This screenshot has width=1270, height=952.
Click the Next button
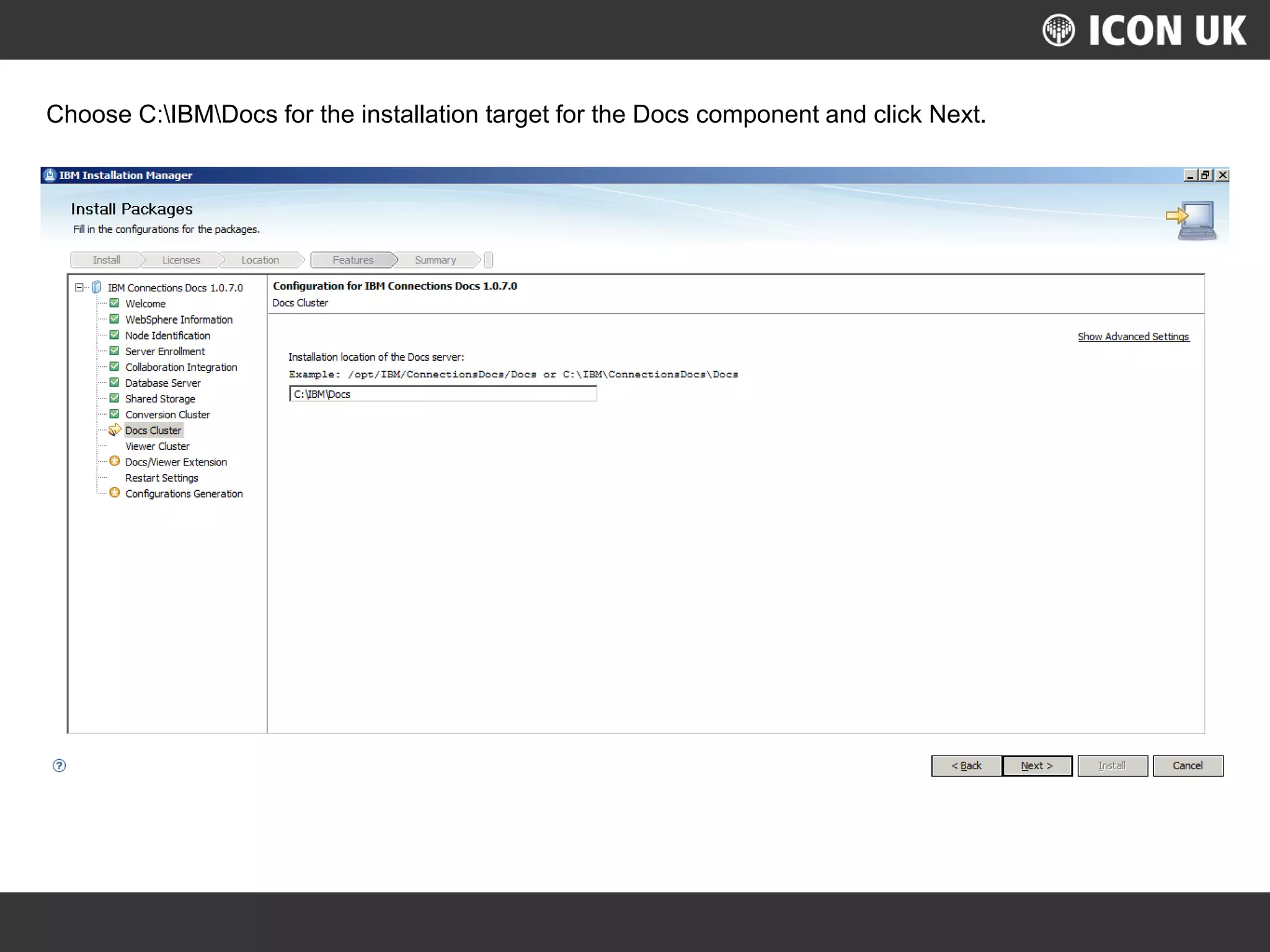pyautogui.click(x=1037, y=766)
